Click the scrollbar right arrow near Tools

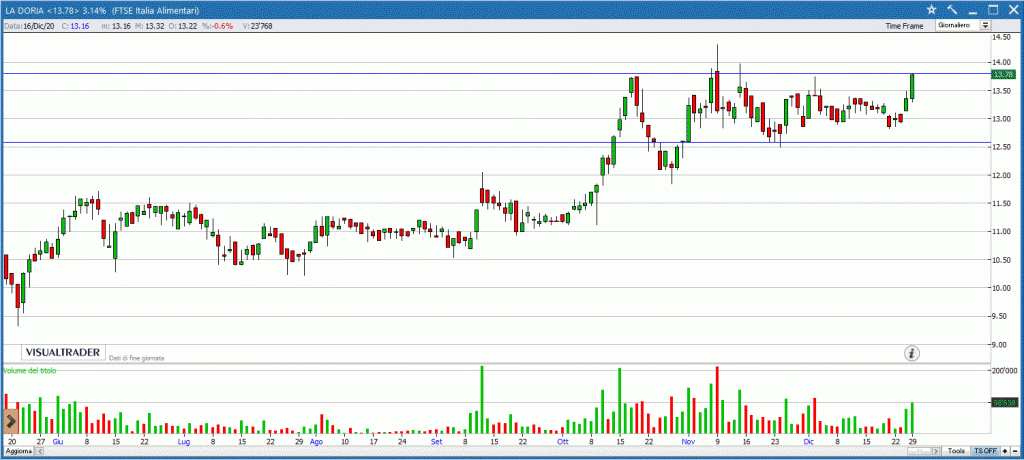pos(936,451)
